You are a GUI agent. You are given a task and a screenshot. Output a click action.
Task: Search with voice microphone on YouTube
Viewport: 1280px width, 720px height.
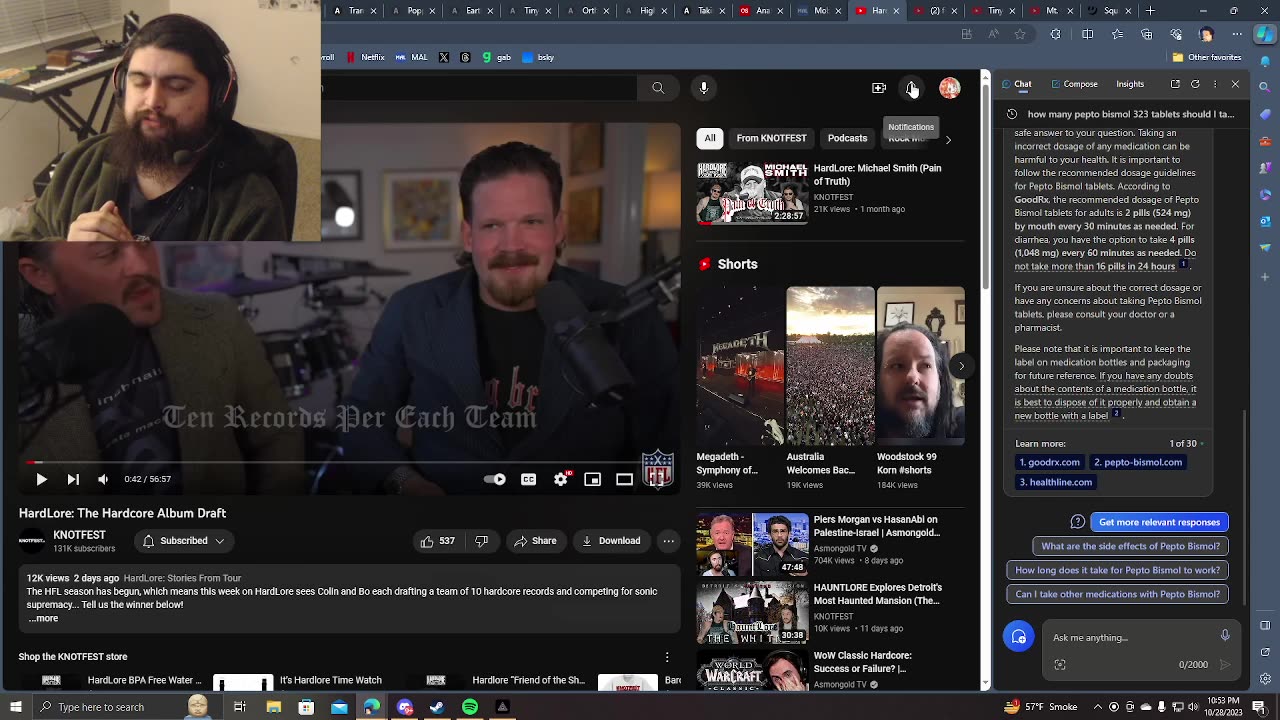[704, 88]
